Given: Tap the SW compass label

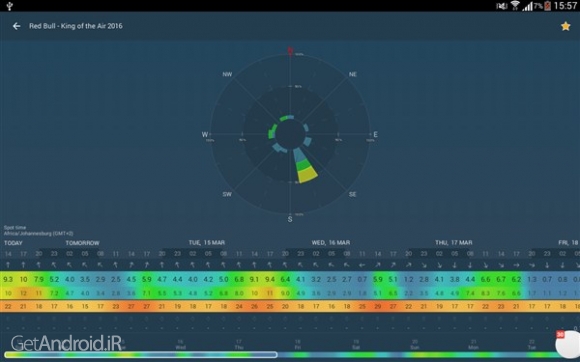Looking at the screenshot, I should 227,194.
